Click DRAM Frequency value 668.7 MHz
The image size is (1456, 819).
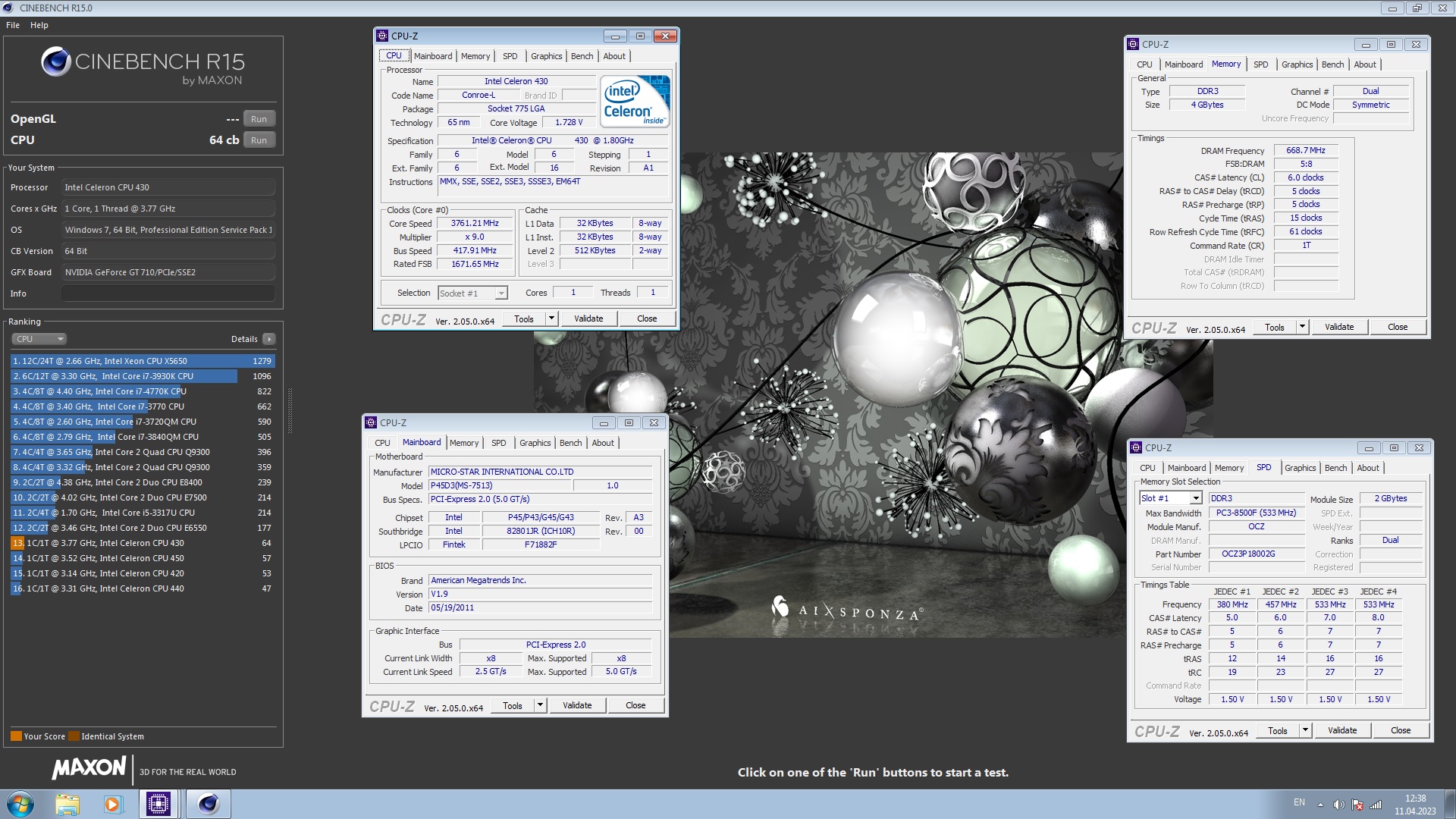1306,151
